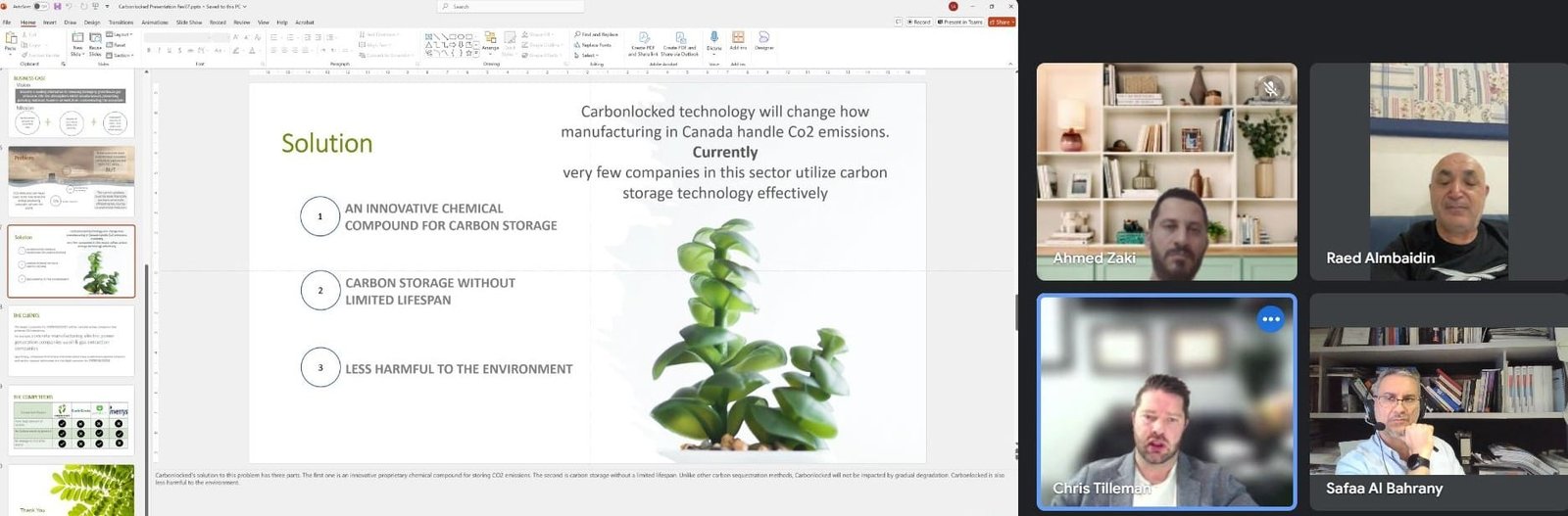This screenshot has height=516, width=1568.
Task: Click the Start From Beginning quick access icon
Action: point(96,6)
